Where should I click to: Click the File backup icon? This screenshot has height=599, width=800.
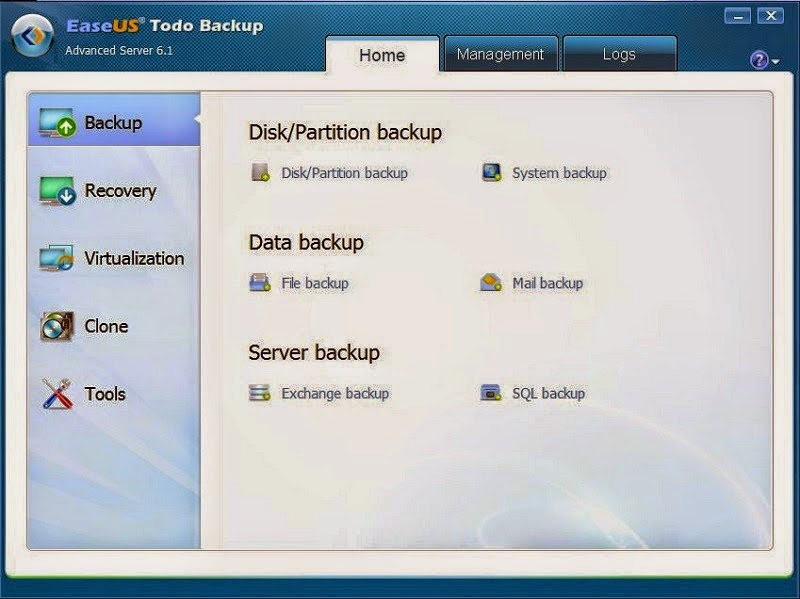pyautogui.click(x=260, y=283)
